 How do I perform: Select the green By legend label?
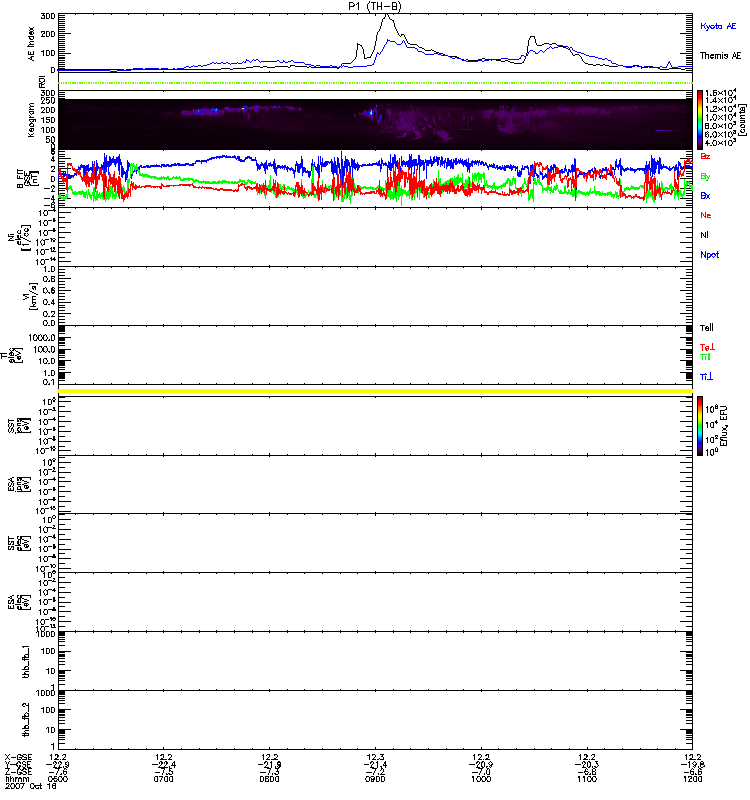(x=705, y=177)
